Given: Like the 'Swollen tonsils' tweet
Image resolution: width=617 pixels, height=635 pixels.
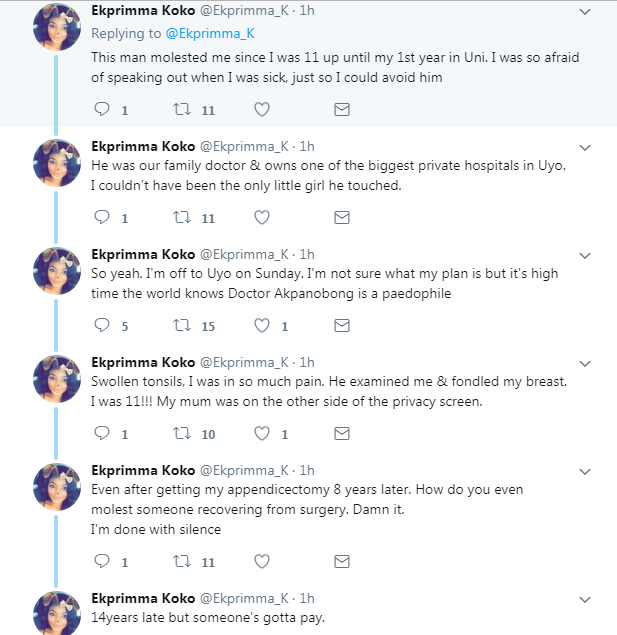Looking at the screenshot, I should [262, 432].
